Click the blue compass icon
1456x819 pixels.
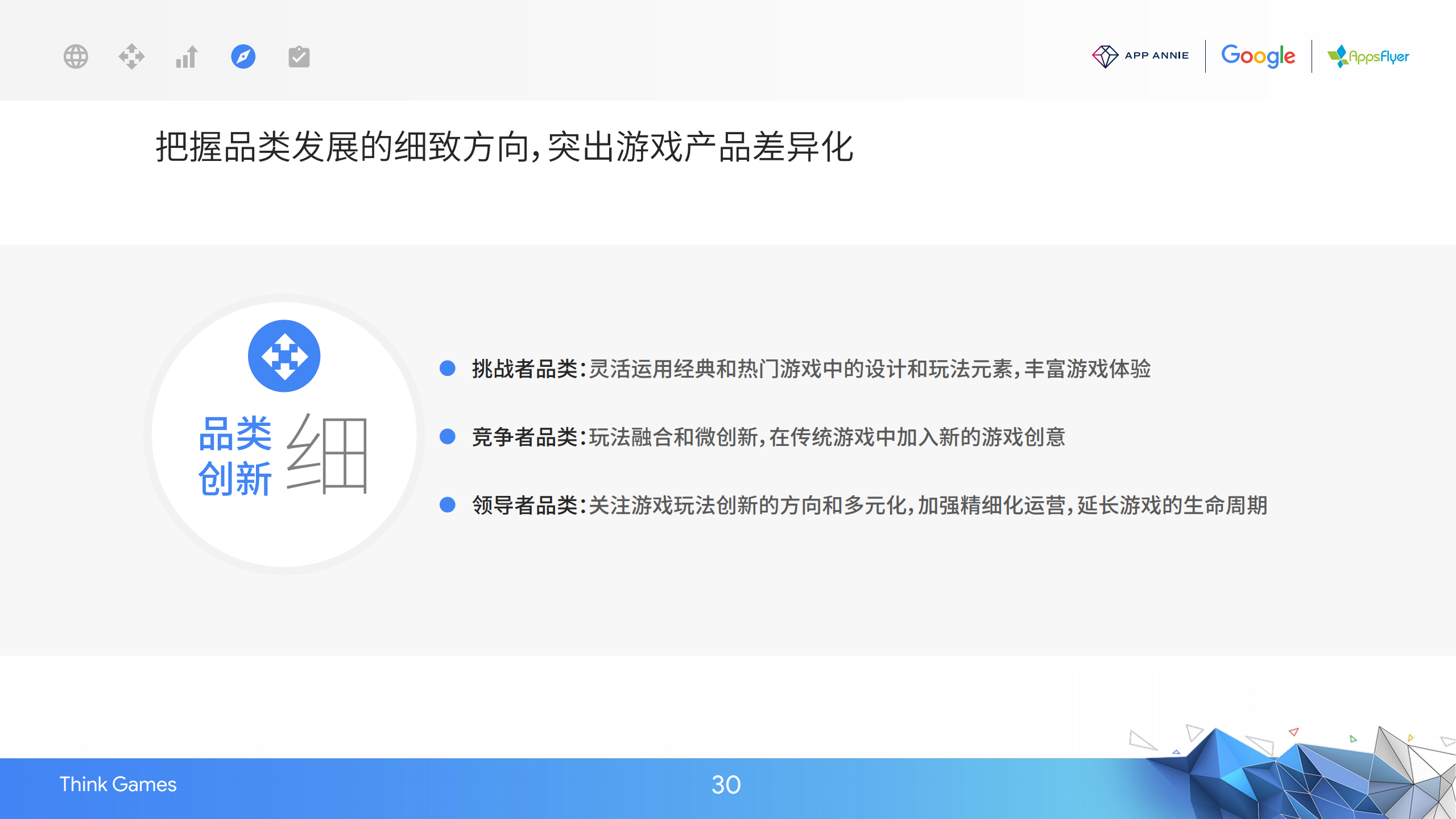(243, 57)
